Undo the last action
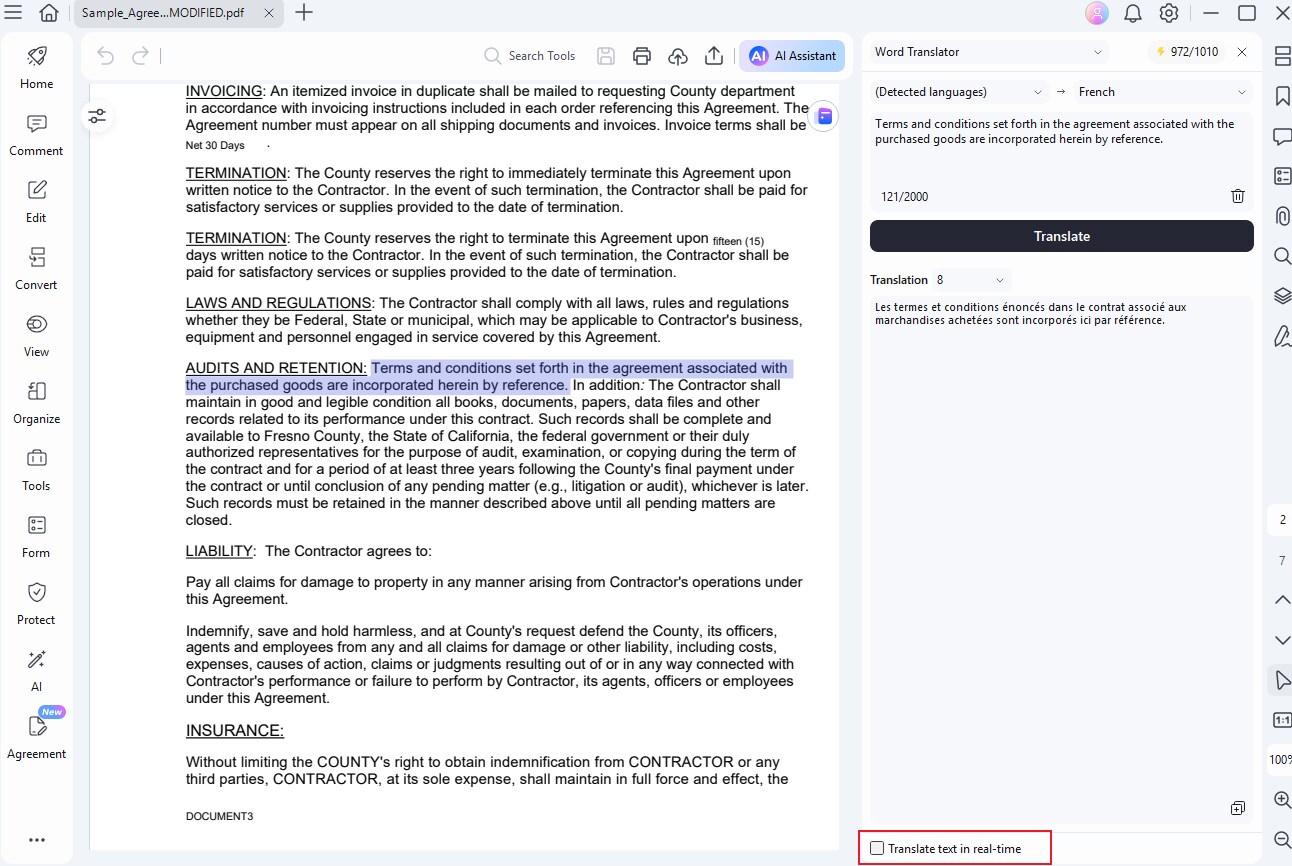Image resolution: width=1292 pixels, height=866 pixels. 106,56
